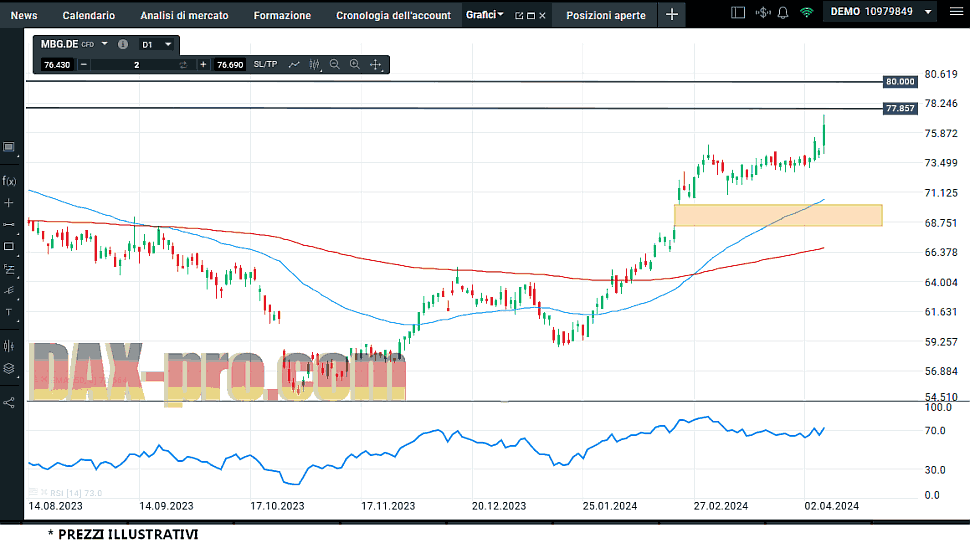Select the text annotation tool

(9, 312)
